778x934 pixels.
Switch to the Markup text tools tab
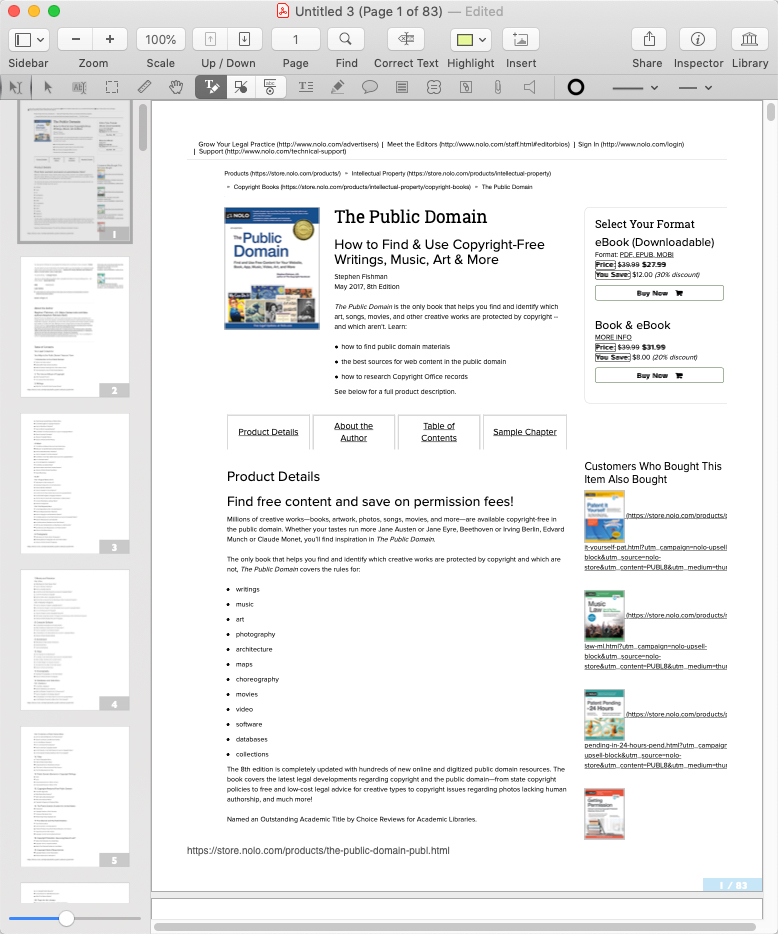pyautogui.click(x=211, y=87)
